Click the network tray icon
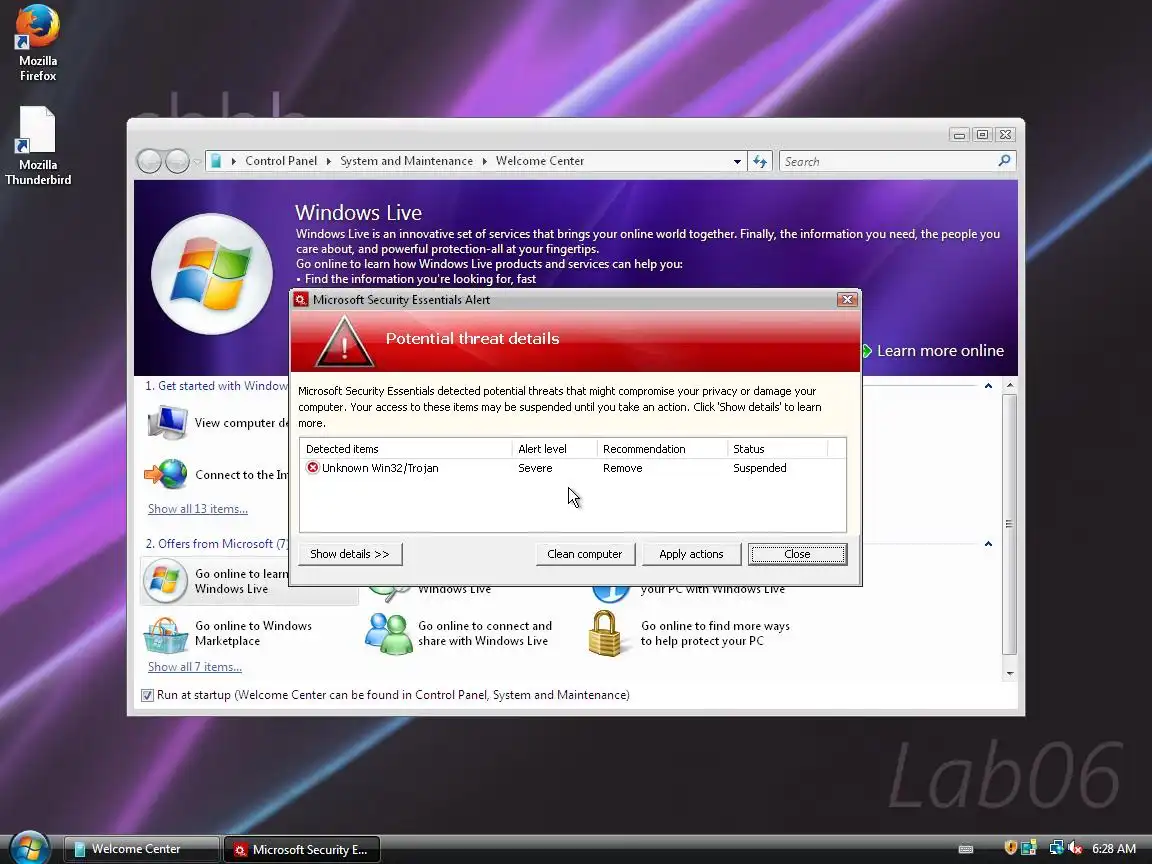Viewport: 1152px width, 864px height. pos(1056,848)
